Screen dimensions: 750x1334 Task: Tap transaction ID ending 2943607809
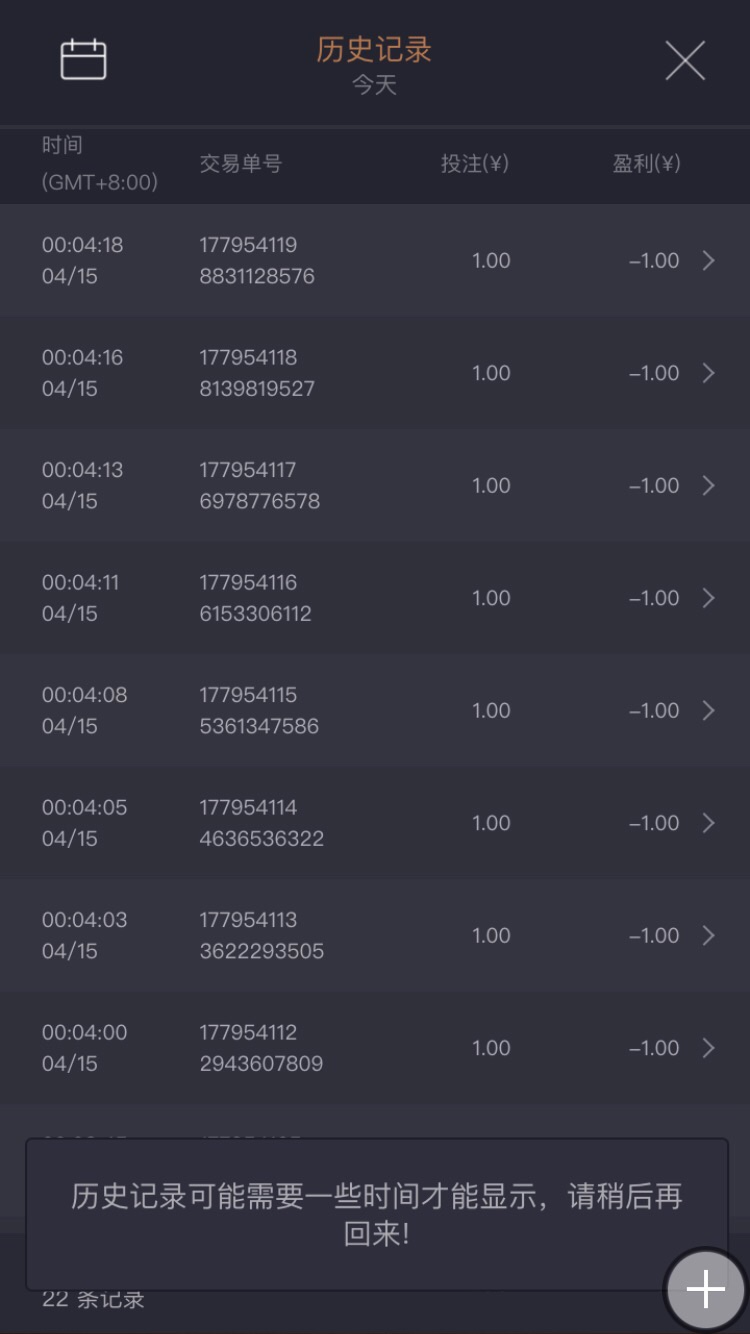(x=261, y=1048)
